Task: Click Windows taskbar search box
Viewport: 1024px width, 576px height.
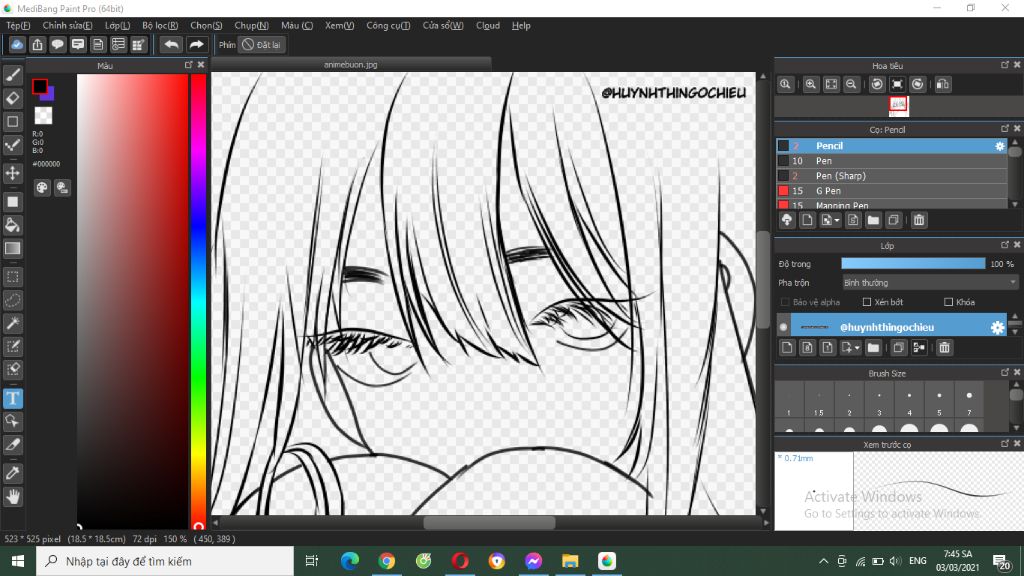Action: [165, 561]
